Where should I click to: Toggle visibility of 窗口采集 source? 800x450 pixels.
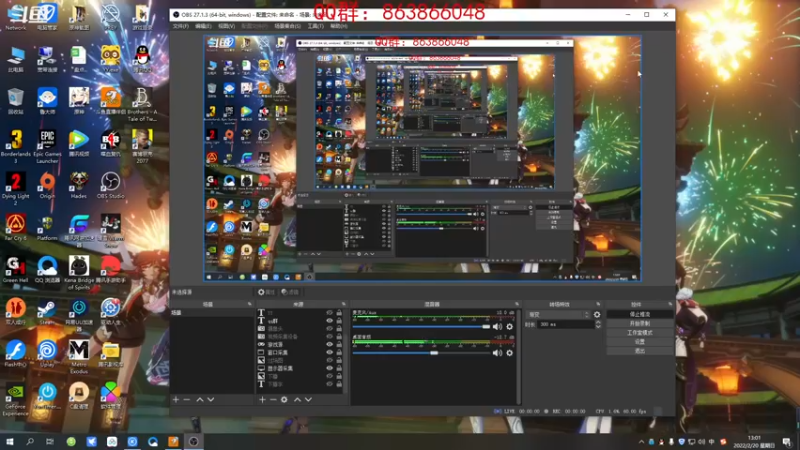coord(329,352)
